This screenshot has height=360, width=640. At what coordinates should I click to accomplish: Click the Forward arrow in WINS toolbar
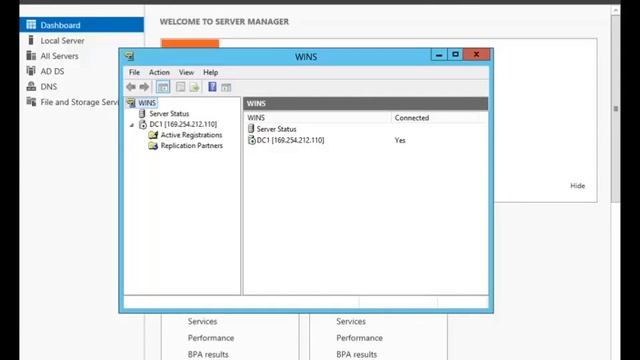coord(144,87)
